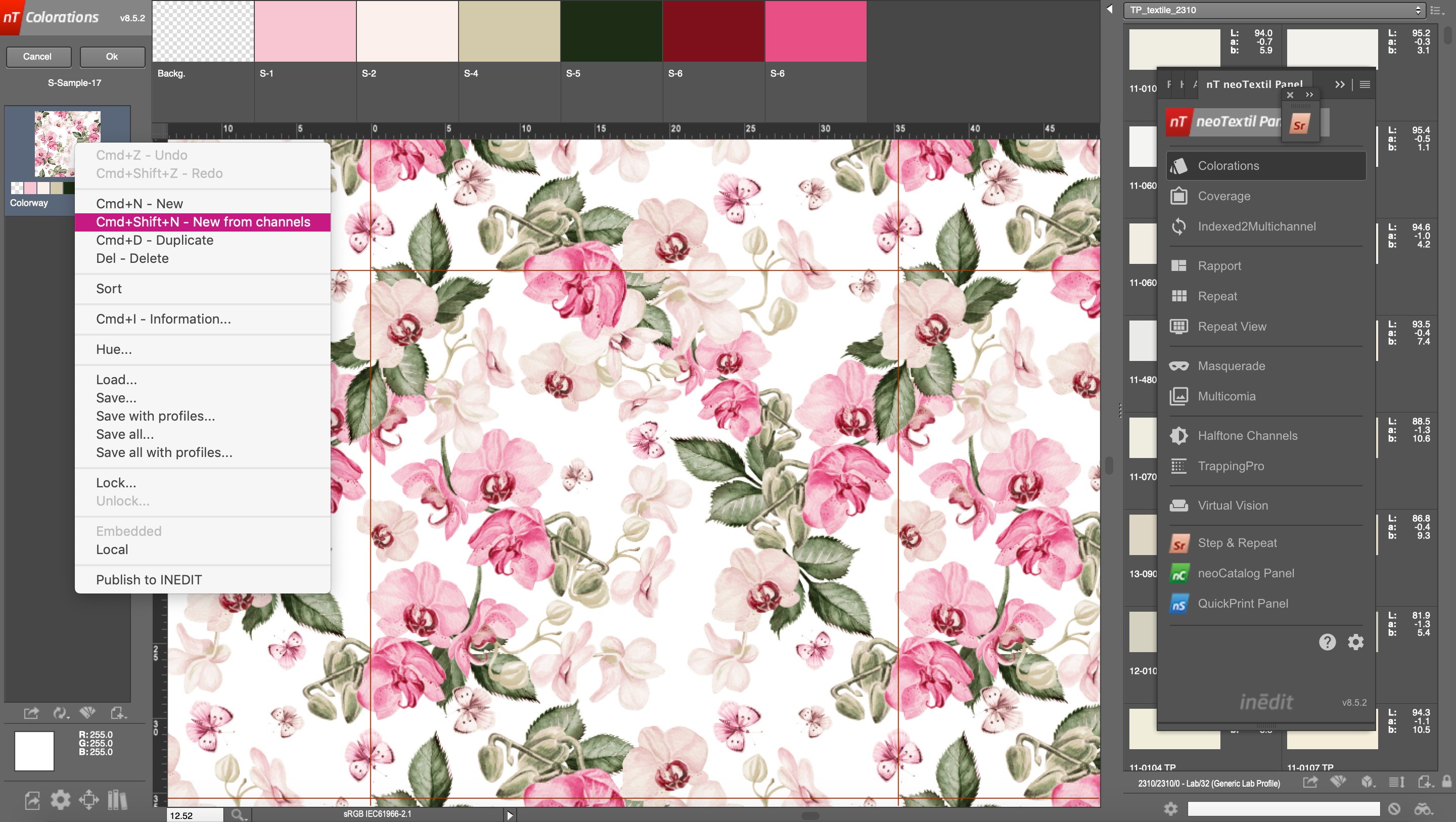This screenshot has width=1456, height=822.
Task: Choose Cmd+D - Duplicate from context menu
Action: pyautogui.click(x=154, y=240)
